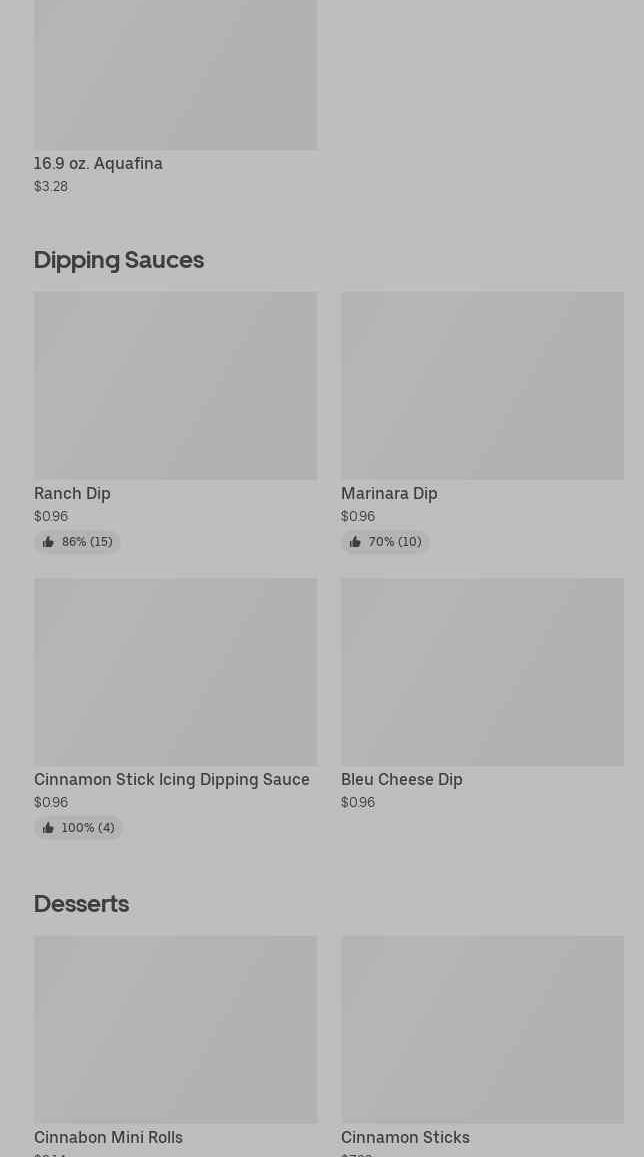
Task: Click the Marinara Dip title
Action: pyautogui.click(x=389, y=493)
